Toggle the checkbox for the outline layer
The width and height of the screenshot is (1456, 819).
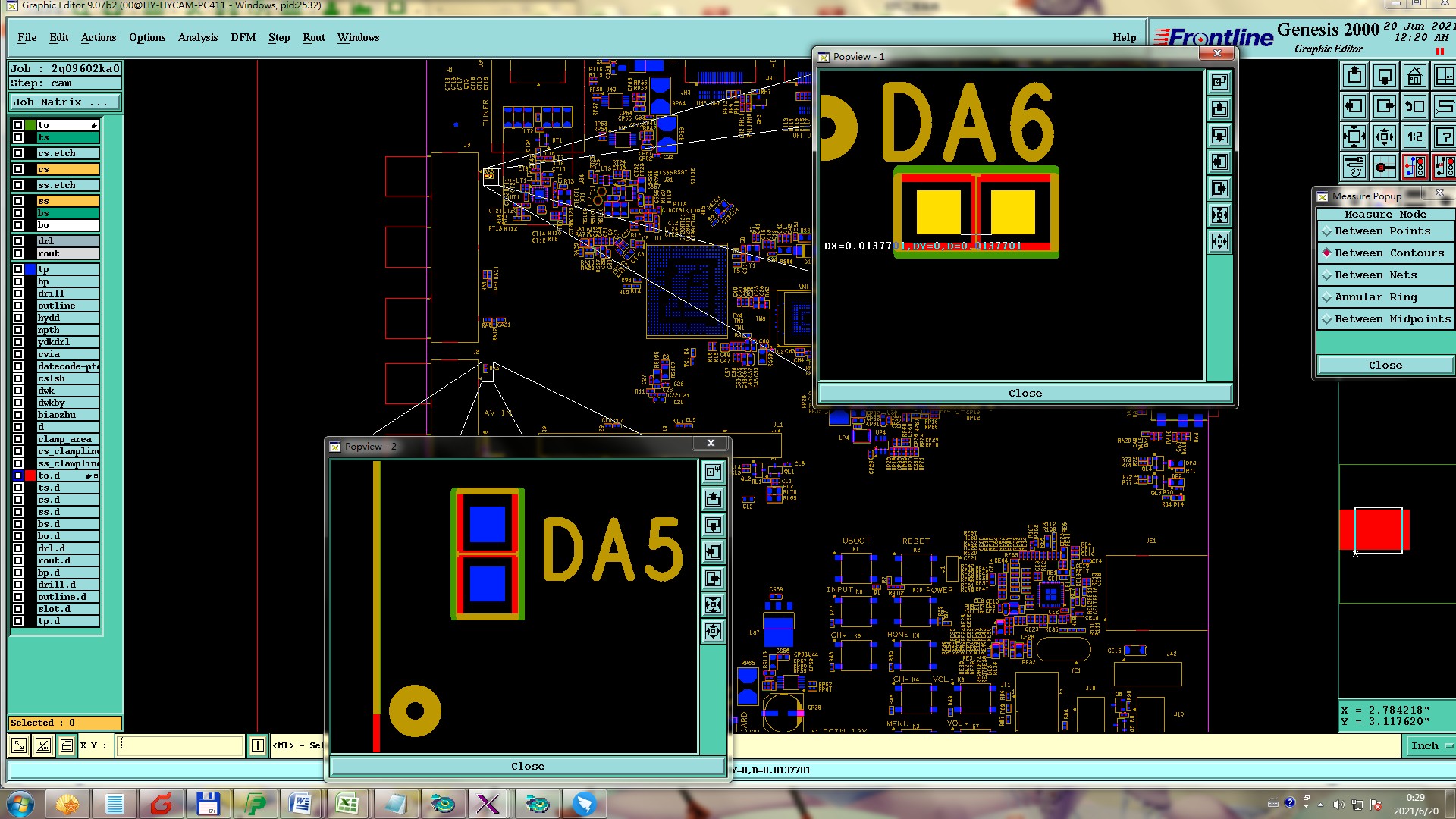click(x=18, y=306)
